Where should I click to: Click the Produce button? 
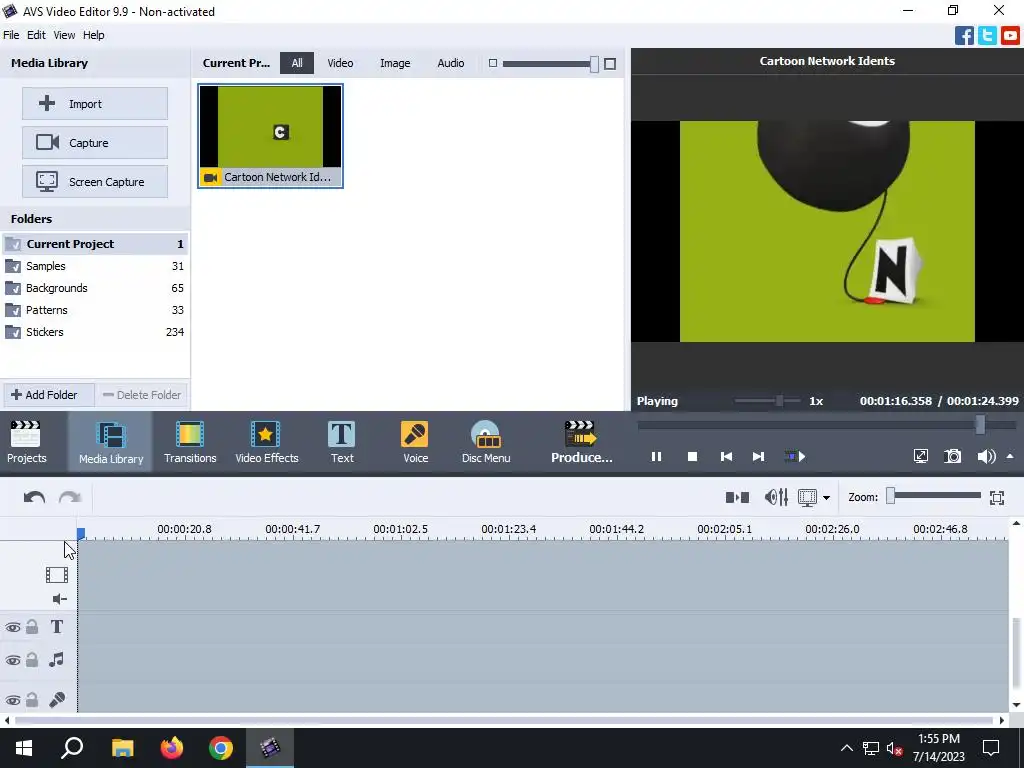(x=581, y=442)
